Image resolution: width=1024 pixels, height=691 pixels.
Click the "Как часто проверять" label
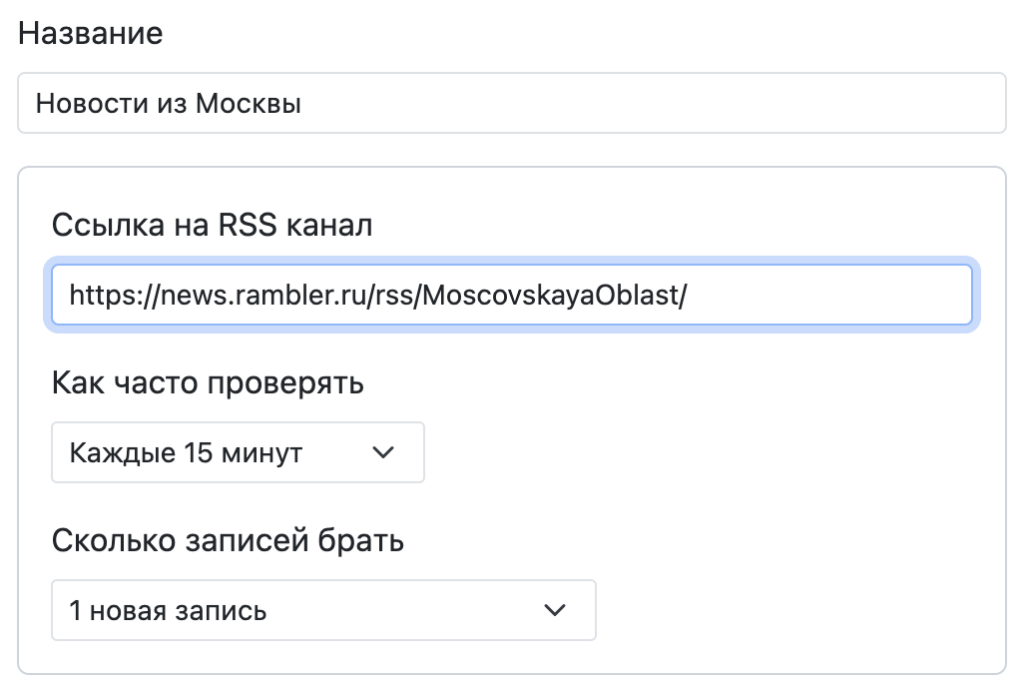coord(207,383)
